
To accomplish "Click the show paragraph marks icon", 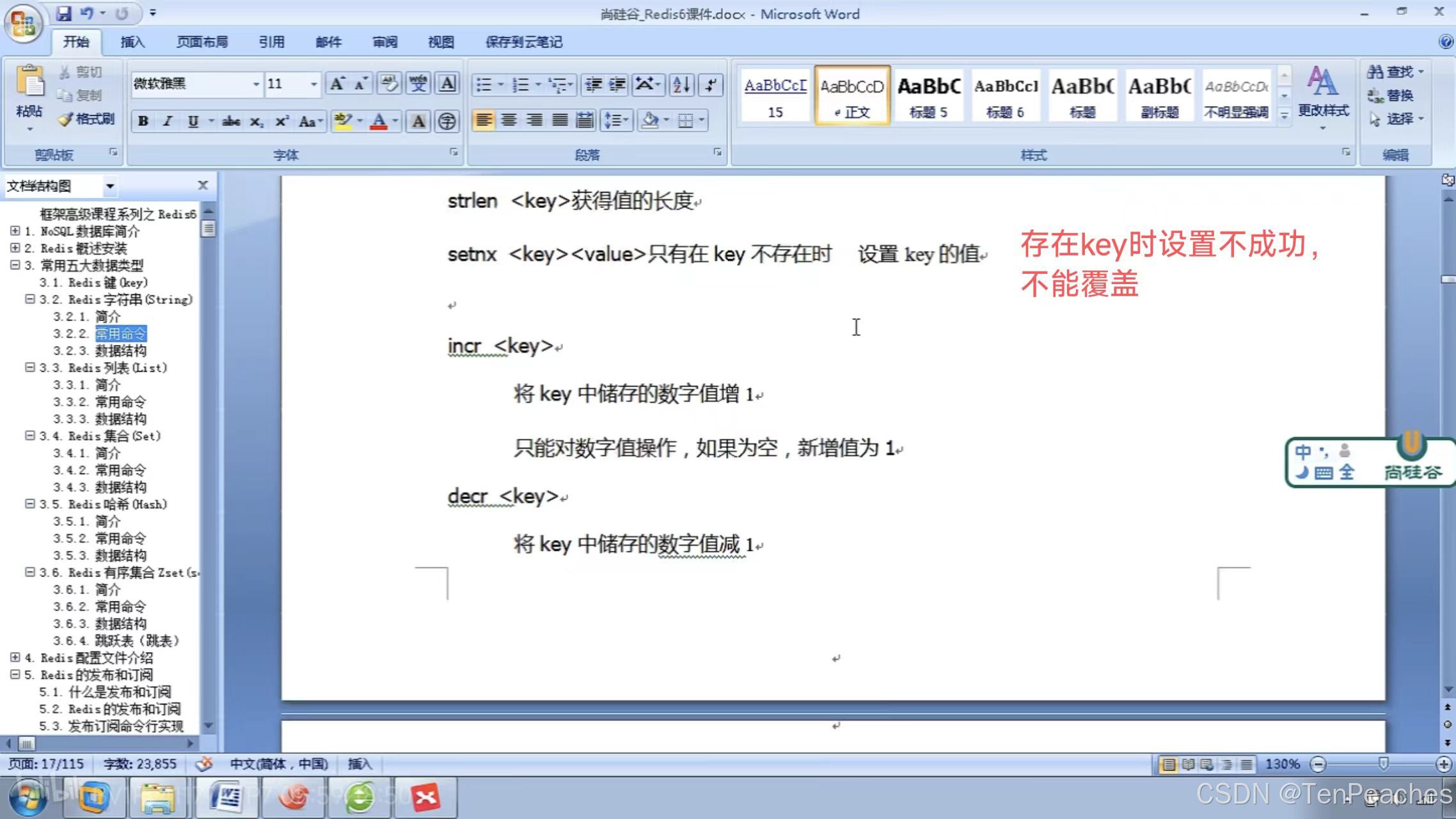I will coord(711,84).
